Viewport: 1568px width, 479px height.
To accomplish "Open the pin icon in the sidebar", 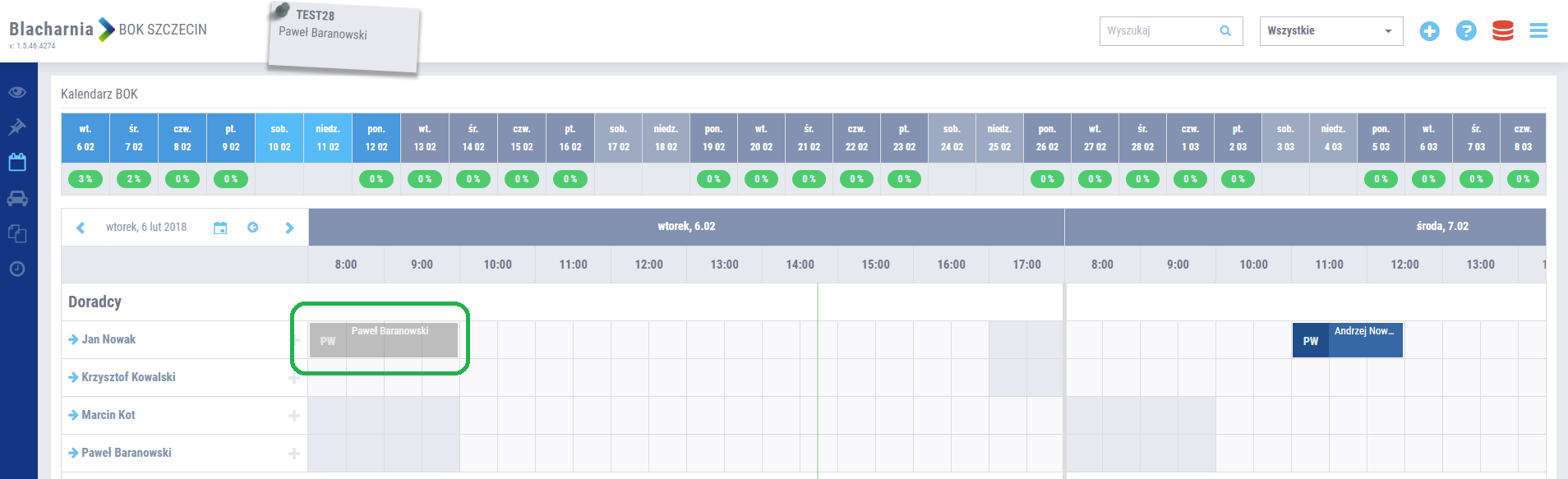I will coord(17,127).
